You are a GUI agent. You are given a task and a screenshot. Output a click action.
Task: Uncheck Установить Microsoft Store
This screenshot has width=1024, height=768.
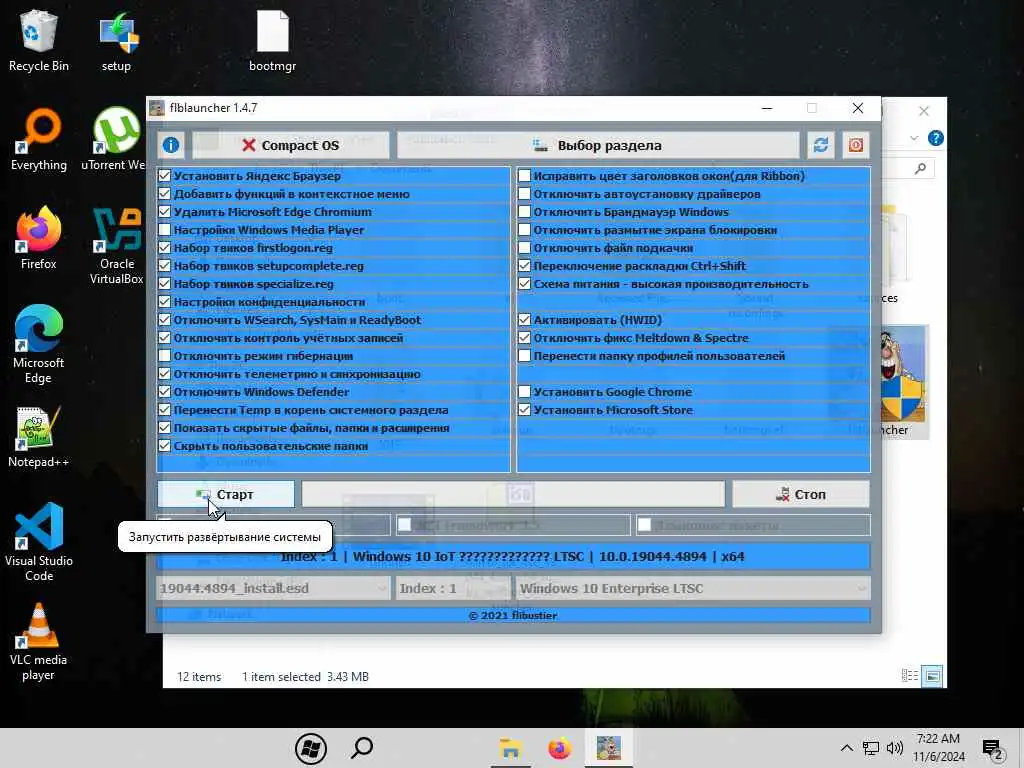(524, 410)
